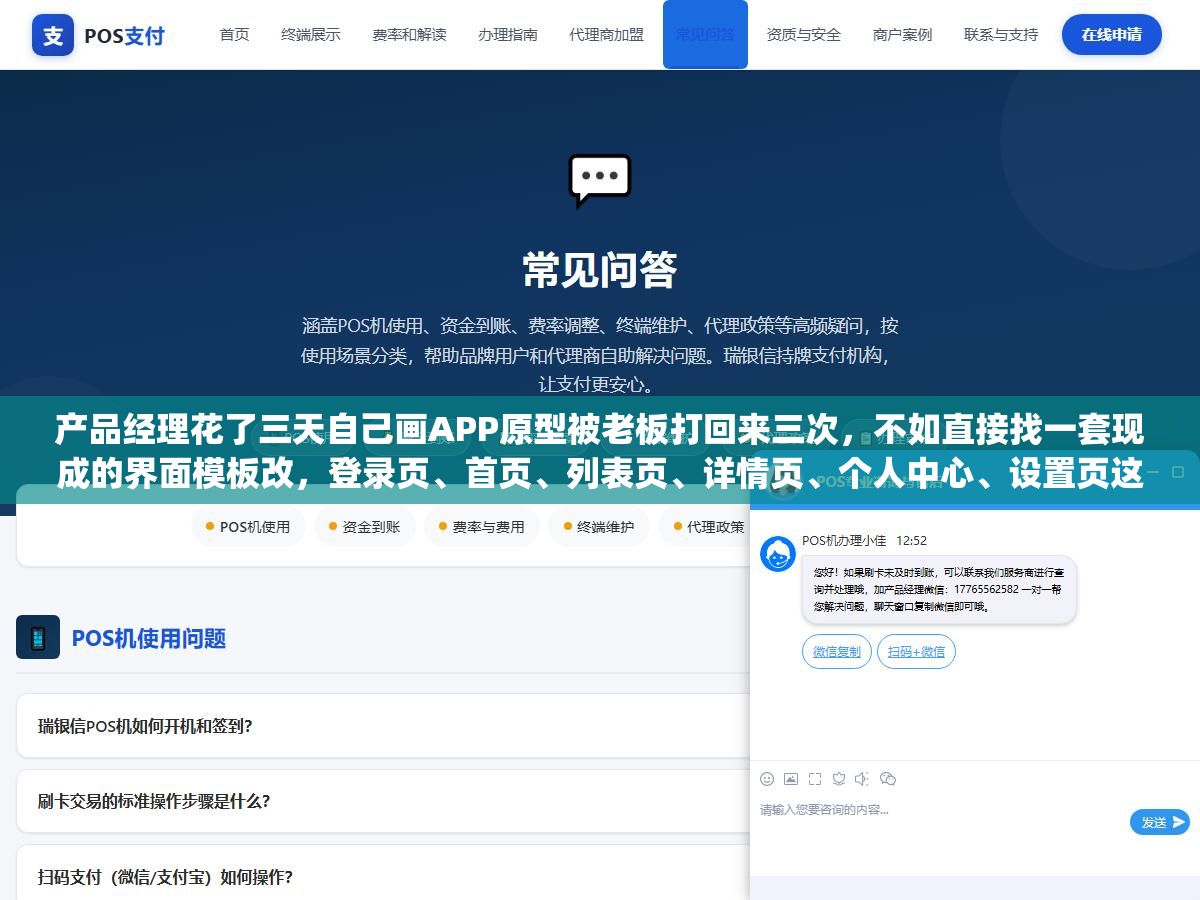
Task: Click the 扫码+微信 button in chat
Action: (916, 652)
